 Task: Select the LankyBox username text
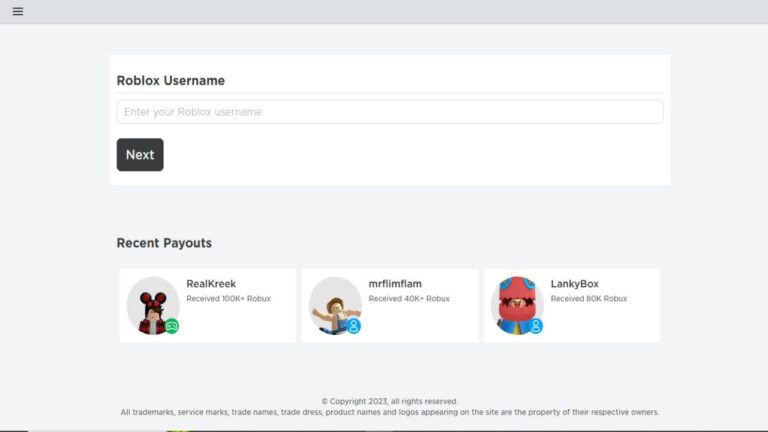(x=574, y=284)
